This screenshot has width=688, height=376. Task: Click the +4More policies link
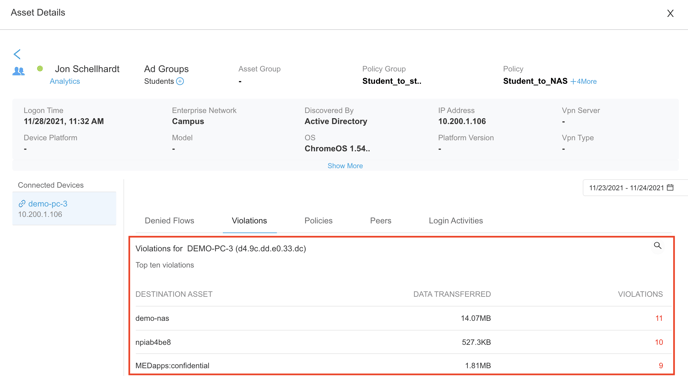pos(584,82)
